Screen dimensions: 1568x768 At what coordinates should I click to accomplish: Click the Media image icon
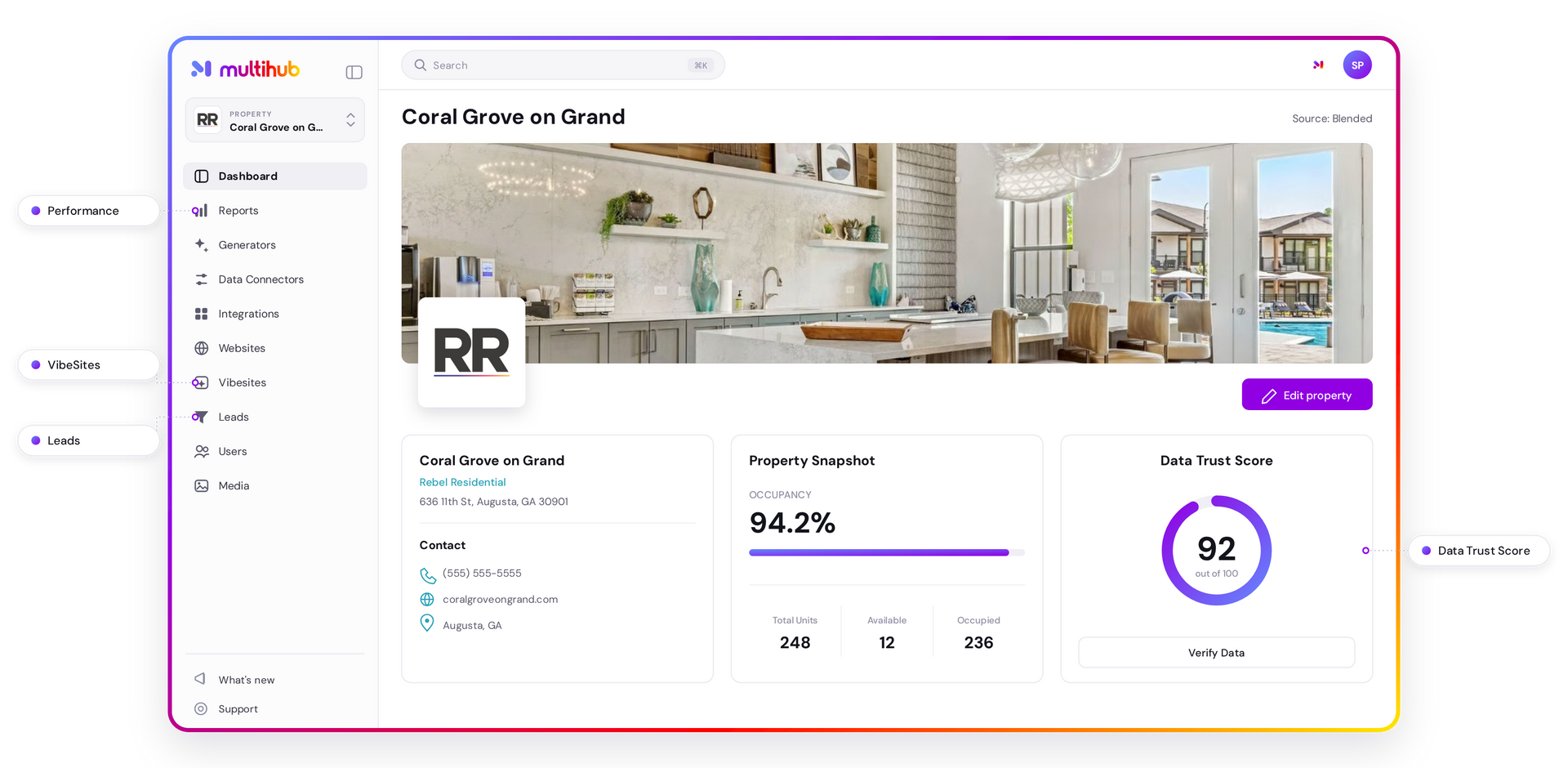(x=201, y=485)
